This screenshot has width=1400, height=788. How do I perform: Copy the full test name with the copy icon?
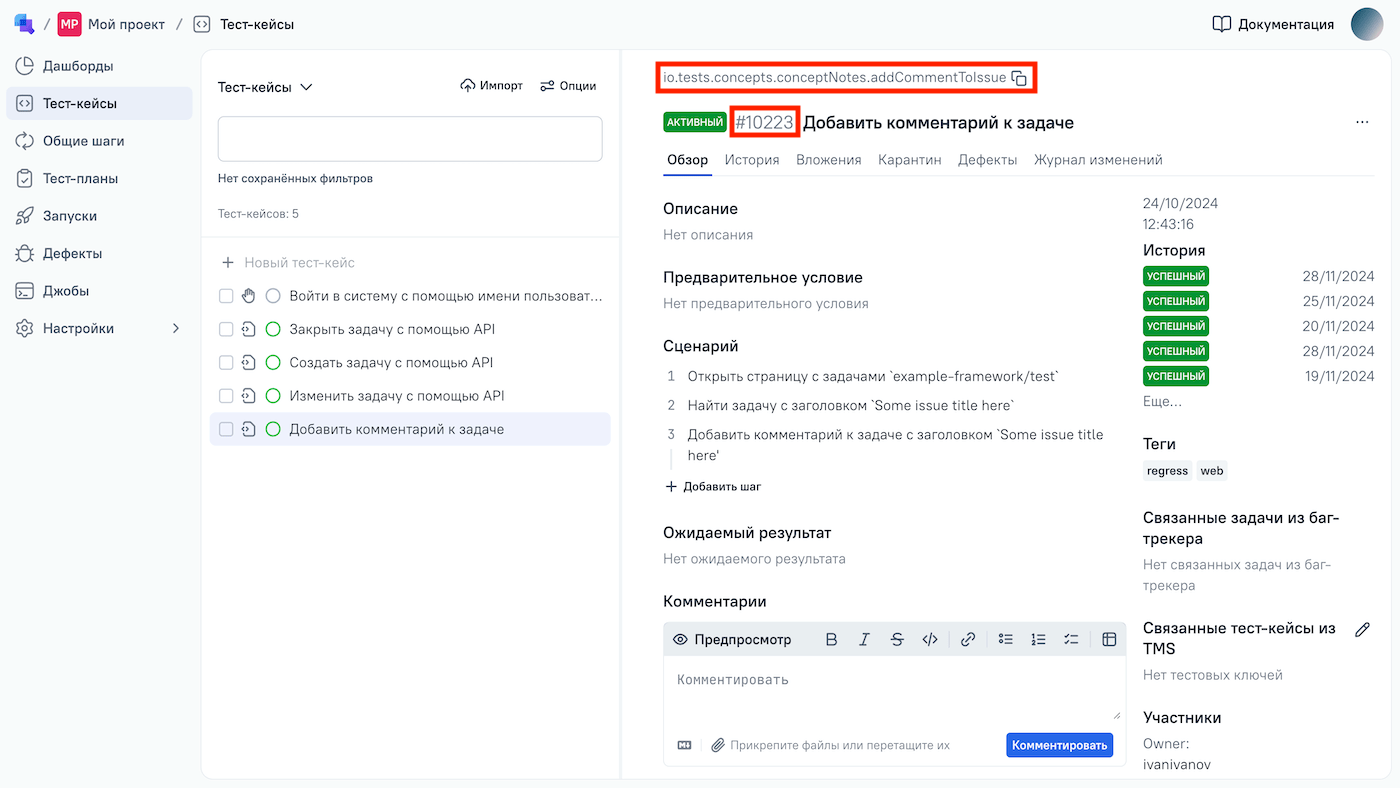tap(1018, 78)
